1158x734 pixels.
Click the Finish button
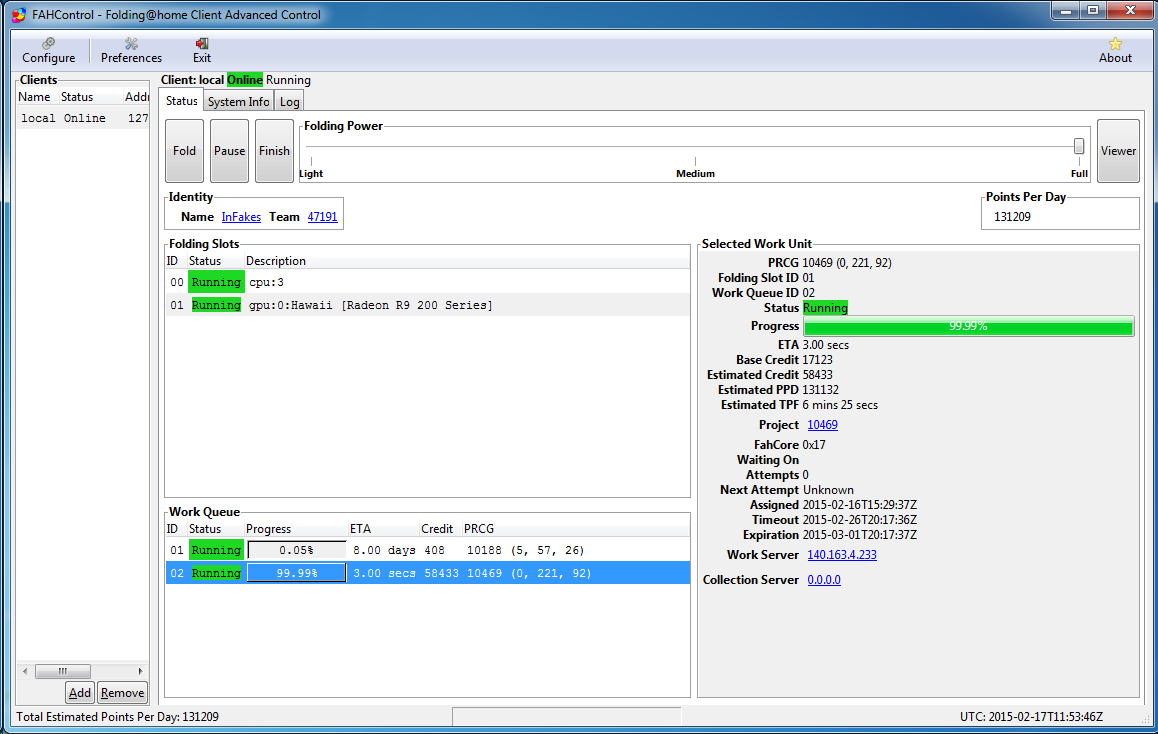[x=274, y=151]
